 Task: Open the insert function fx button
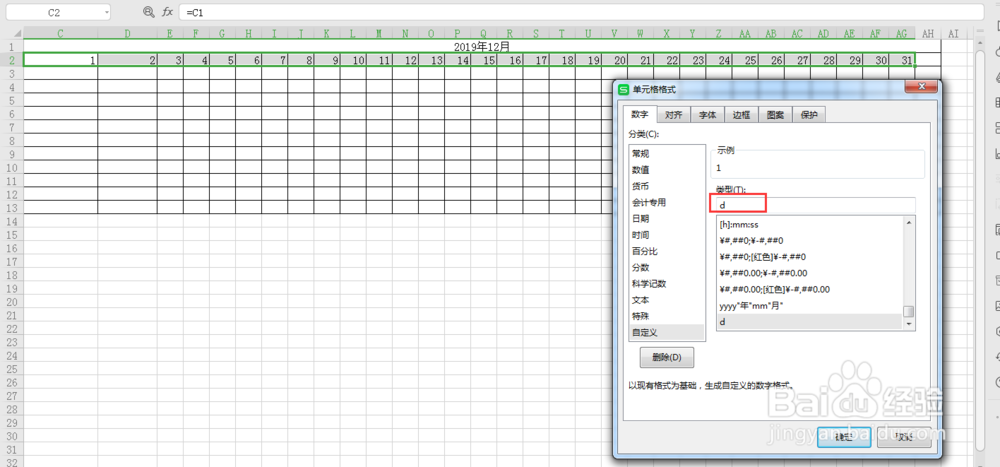[x=168, y=11]
